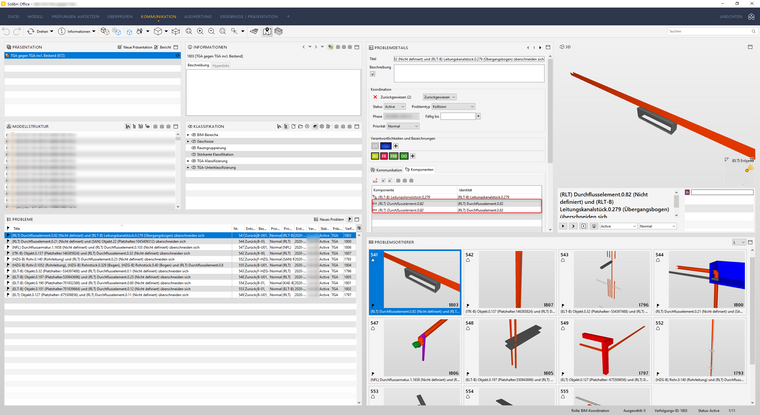Click the zoom-to-fit crosshair magnifier icon
The width and height of the screenshot is (760, 415).
(x=189, y=32)
